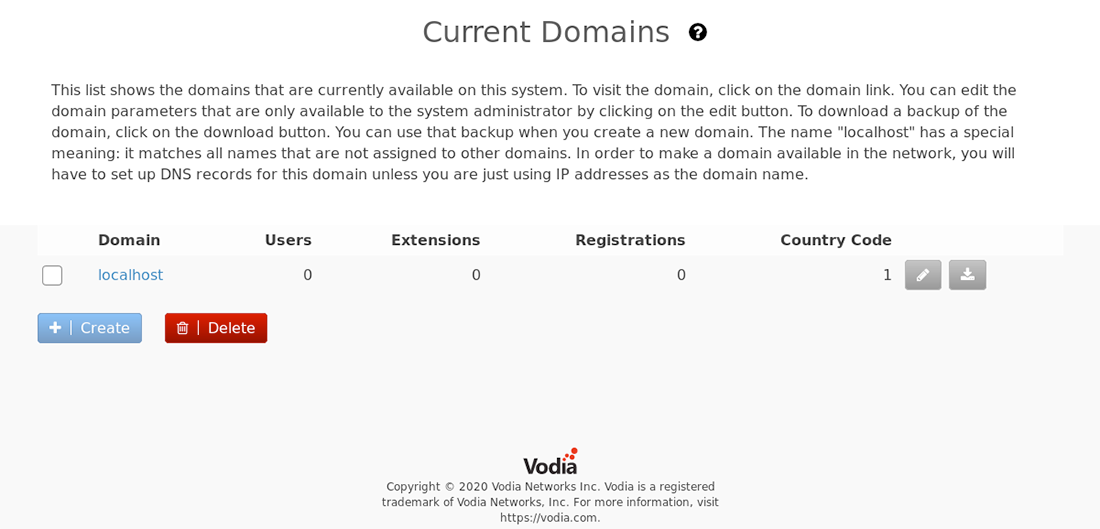
Task: Click the Vodia logo in the footer
Action: coord(550,461)
